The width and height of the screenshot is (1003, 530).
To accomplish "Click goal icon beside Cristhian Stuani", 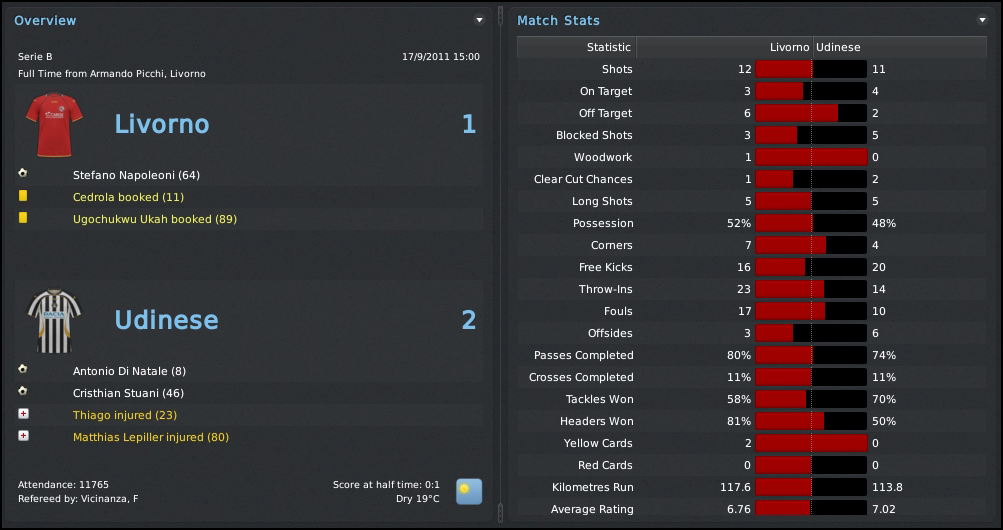I will [23, 392].
